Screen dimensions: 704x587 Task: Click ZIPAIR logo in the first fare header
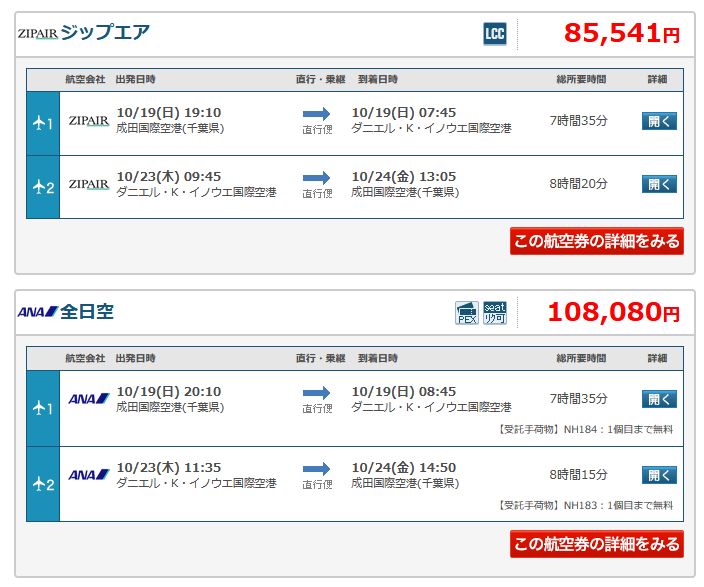(x=38, y=34)
